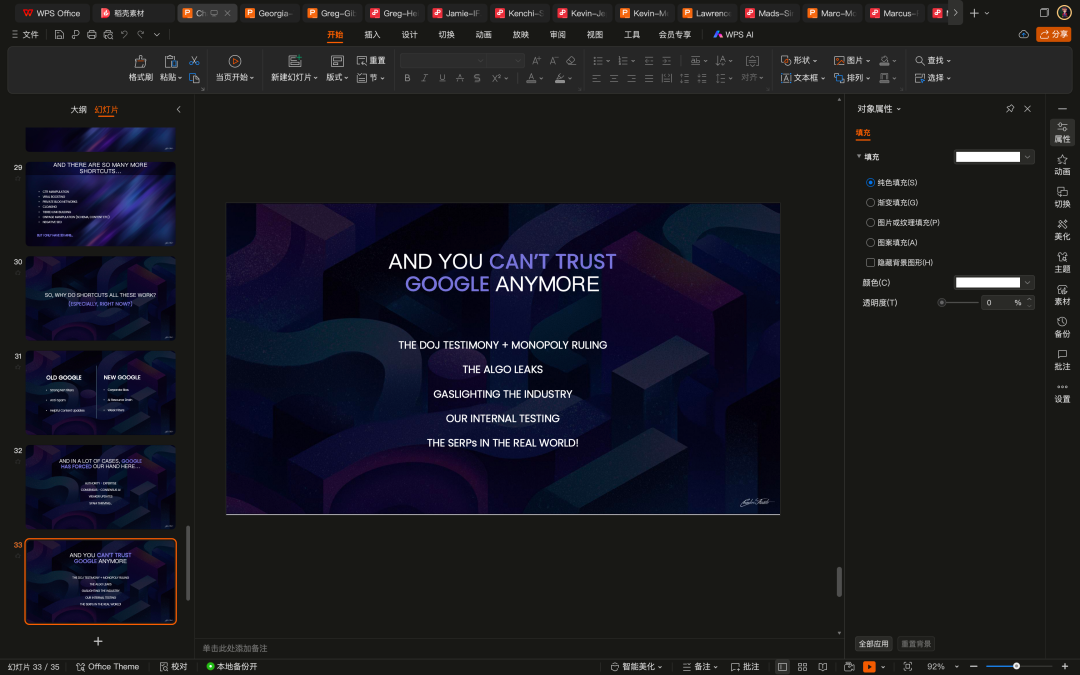Image resolution: width=1080 pixels, height=675 pixels.
Task: Open WPS AI button in ribbon
Action: [x=733, y=34]
